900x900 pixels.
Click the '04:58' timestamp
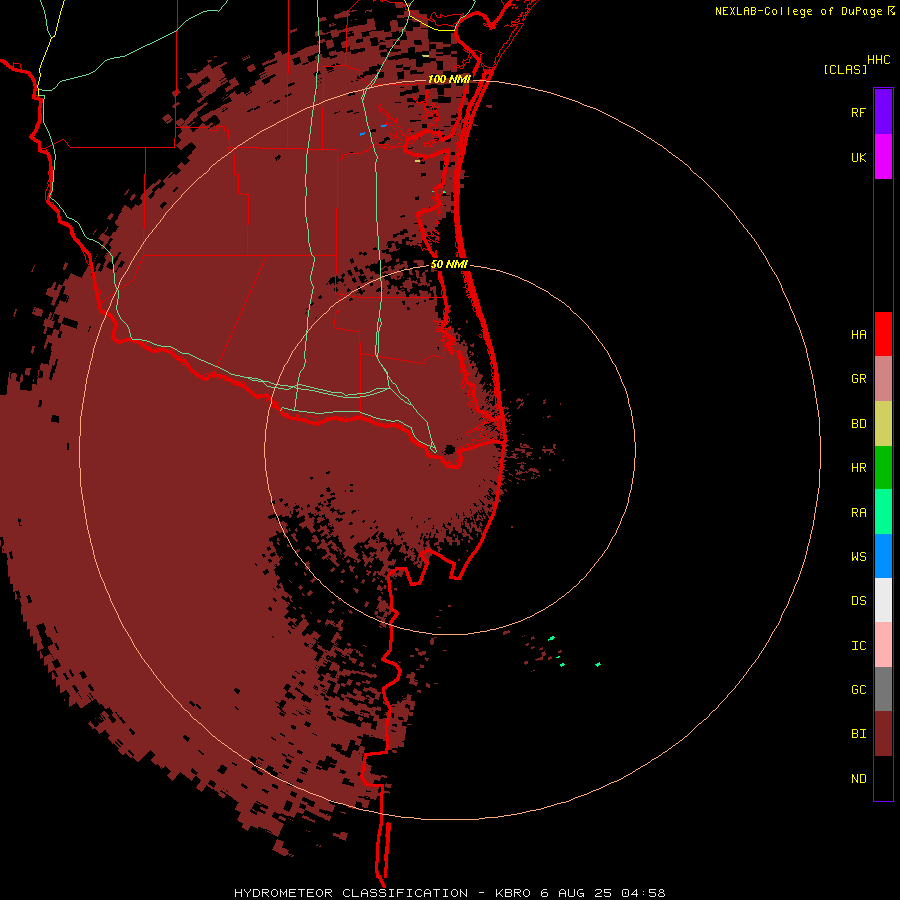(643, 893)
